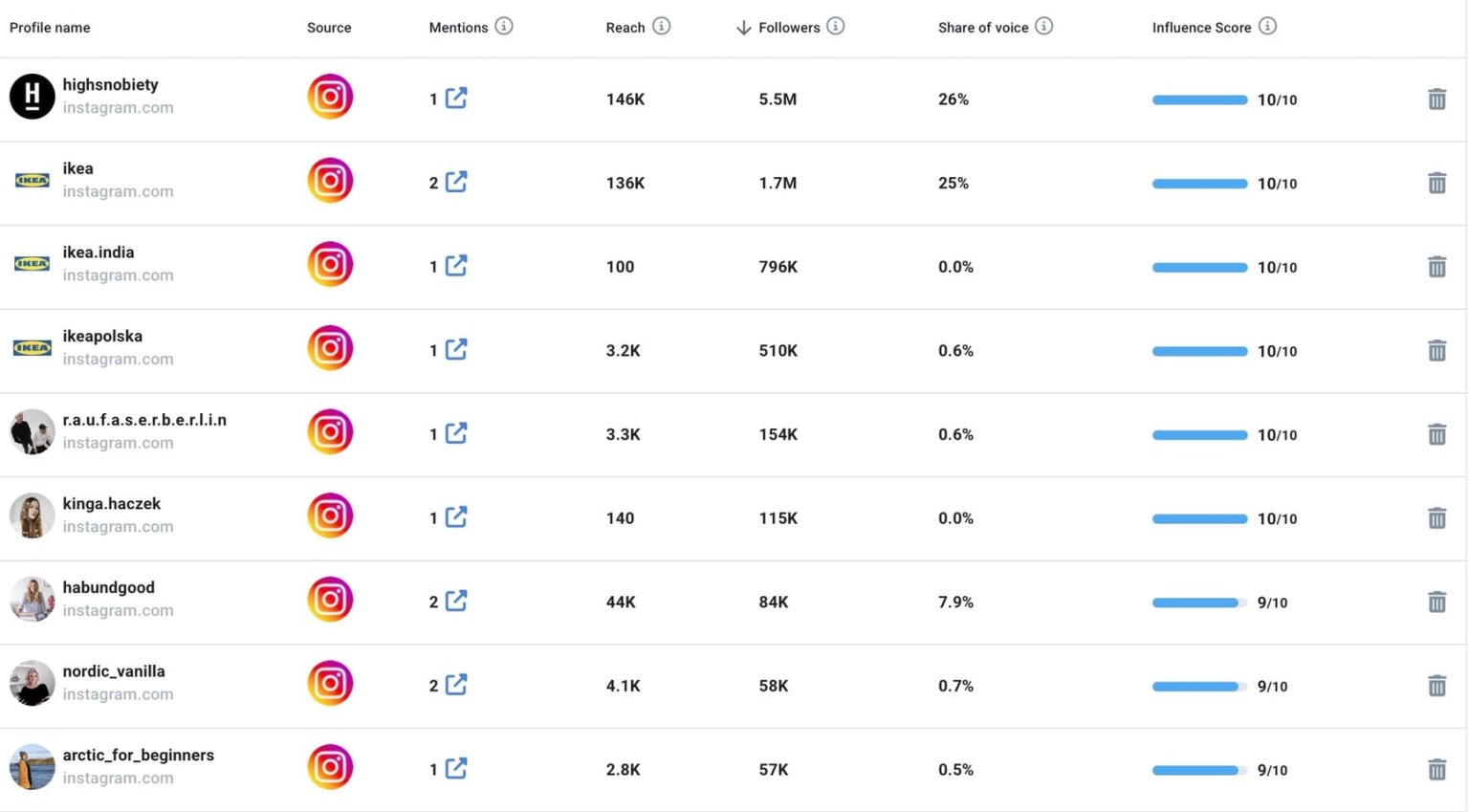The image size is (1469, 812).
Task: Remove arctic_for_beginners with the trash icon
Action: 1437,768
